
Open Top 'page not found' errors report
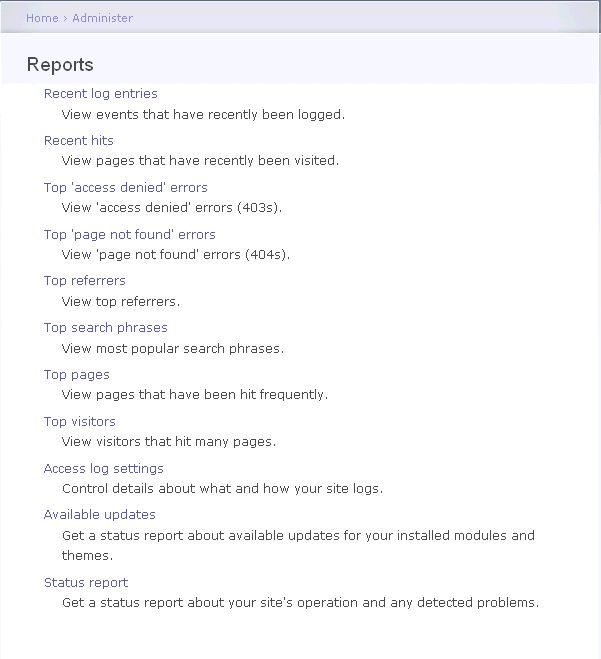pyautogui.click(x=129, y=235)
